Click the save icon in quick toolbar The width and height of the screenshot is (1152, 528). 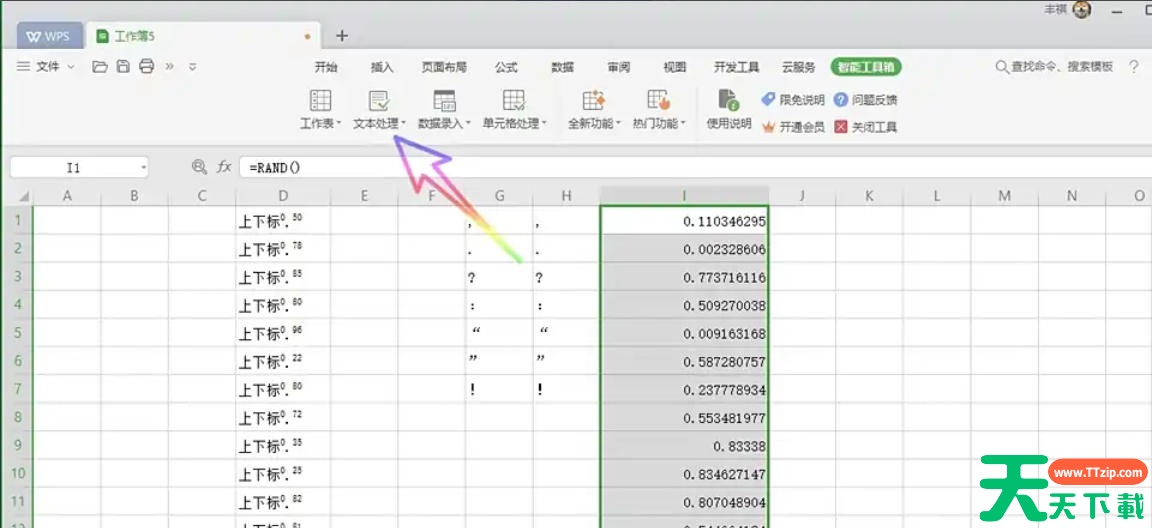[123, 67]
